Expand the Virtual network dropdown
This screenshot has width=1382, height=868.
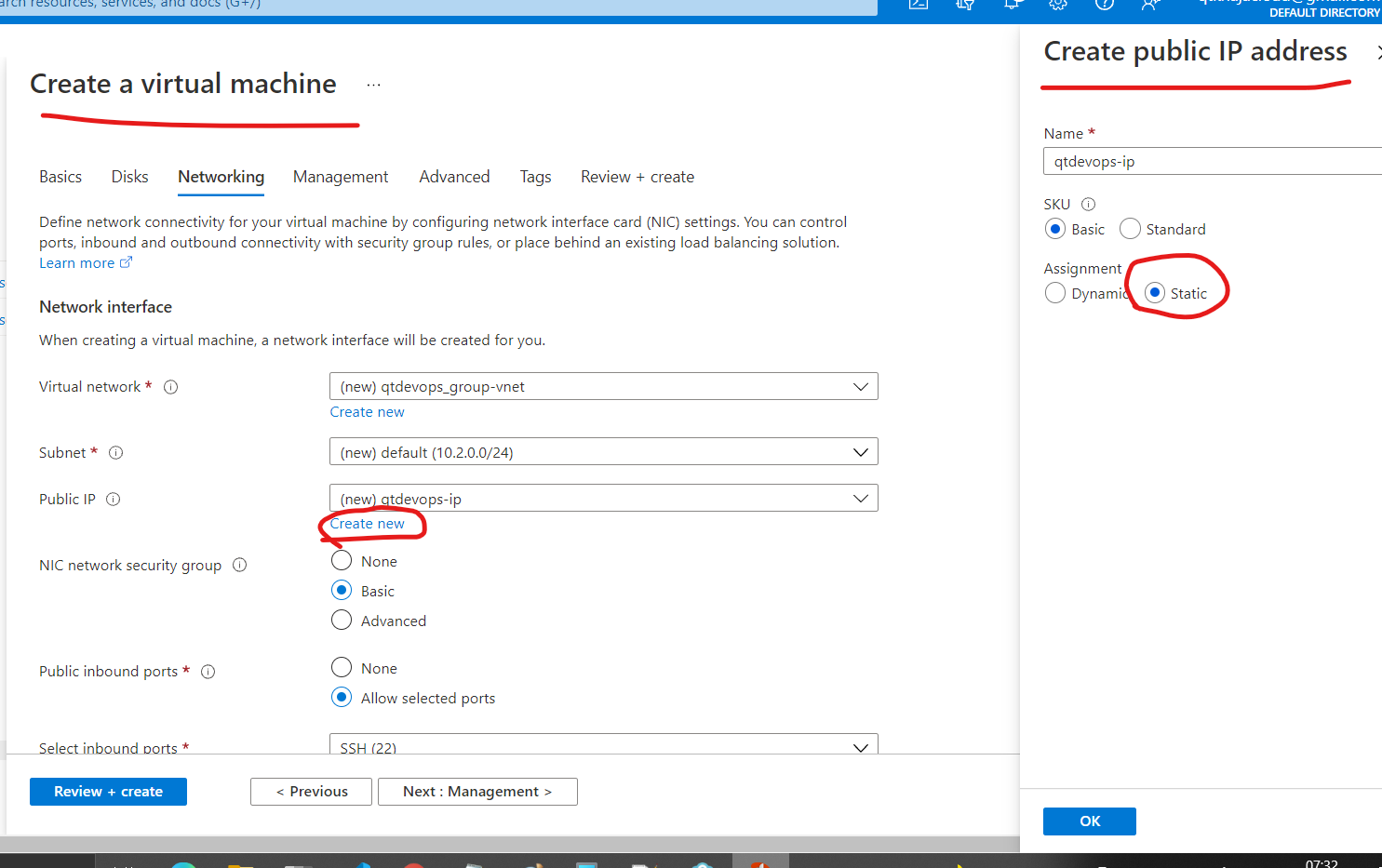click(604, 387)
